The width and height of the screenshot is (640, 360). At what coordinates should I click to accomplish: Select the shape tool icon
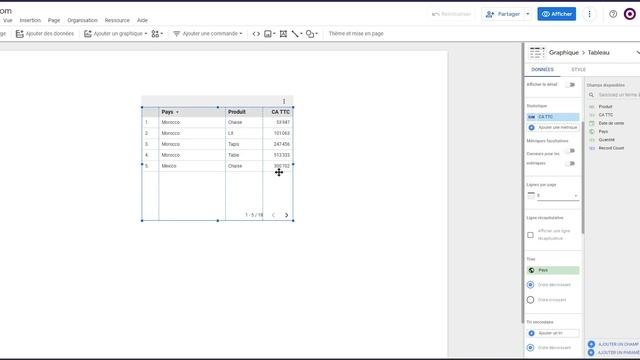coord(311,34)
